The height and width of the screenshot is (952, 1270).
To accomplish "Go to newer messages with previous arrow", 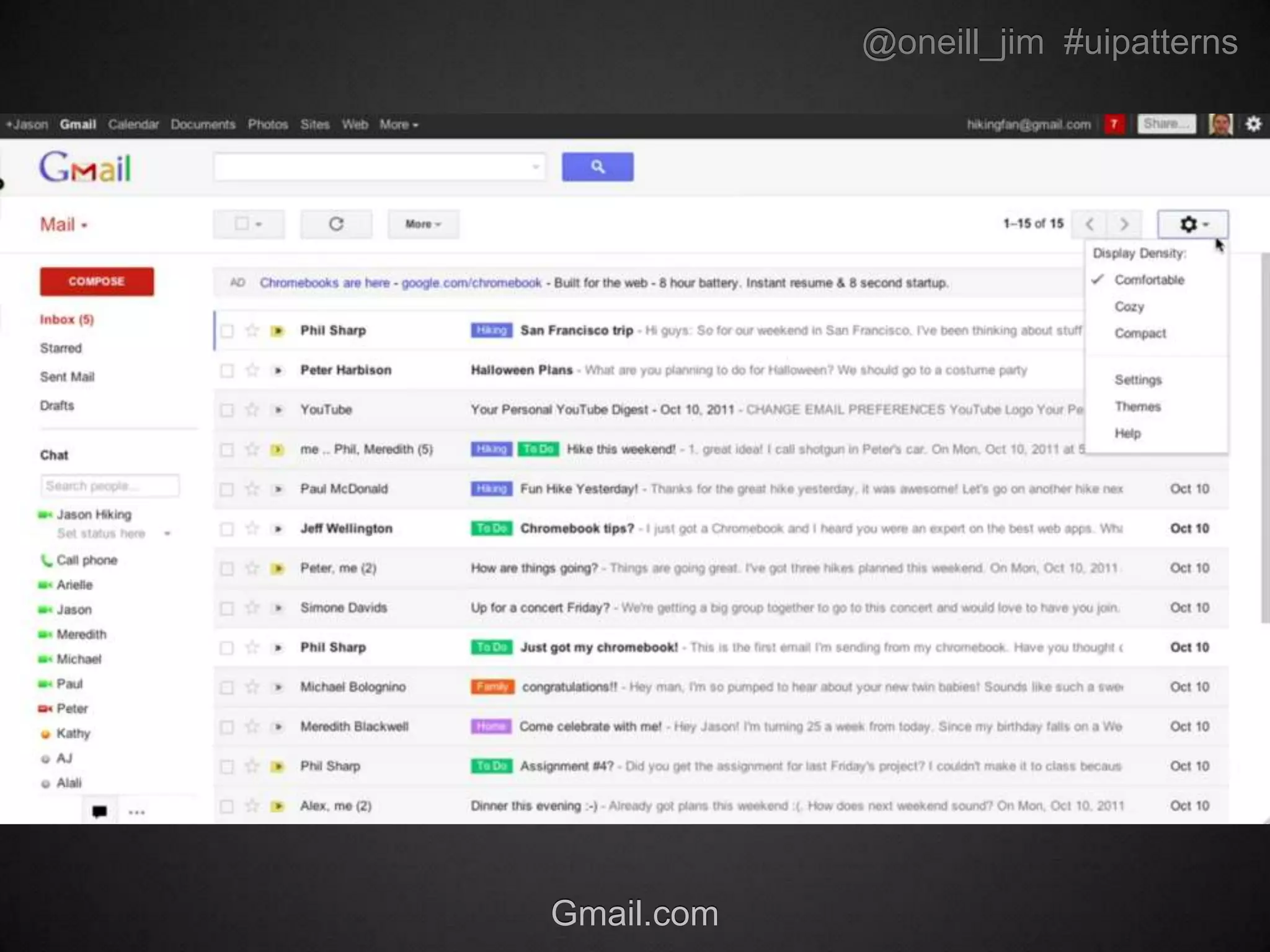I will [x=1090, y=224].
